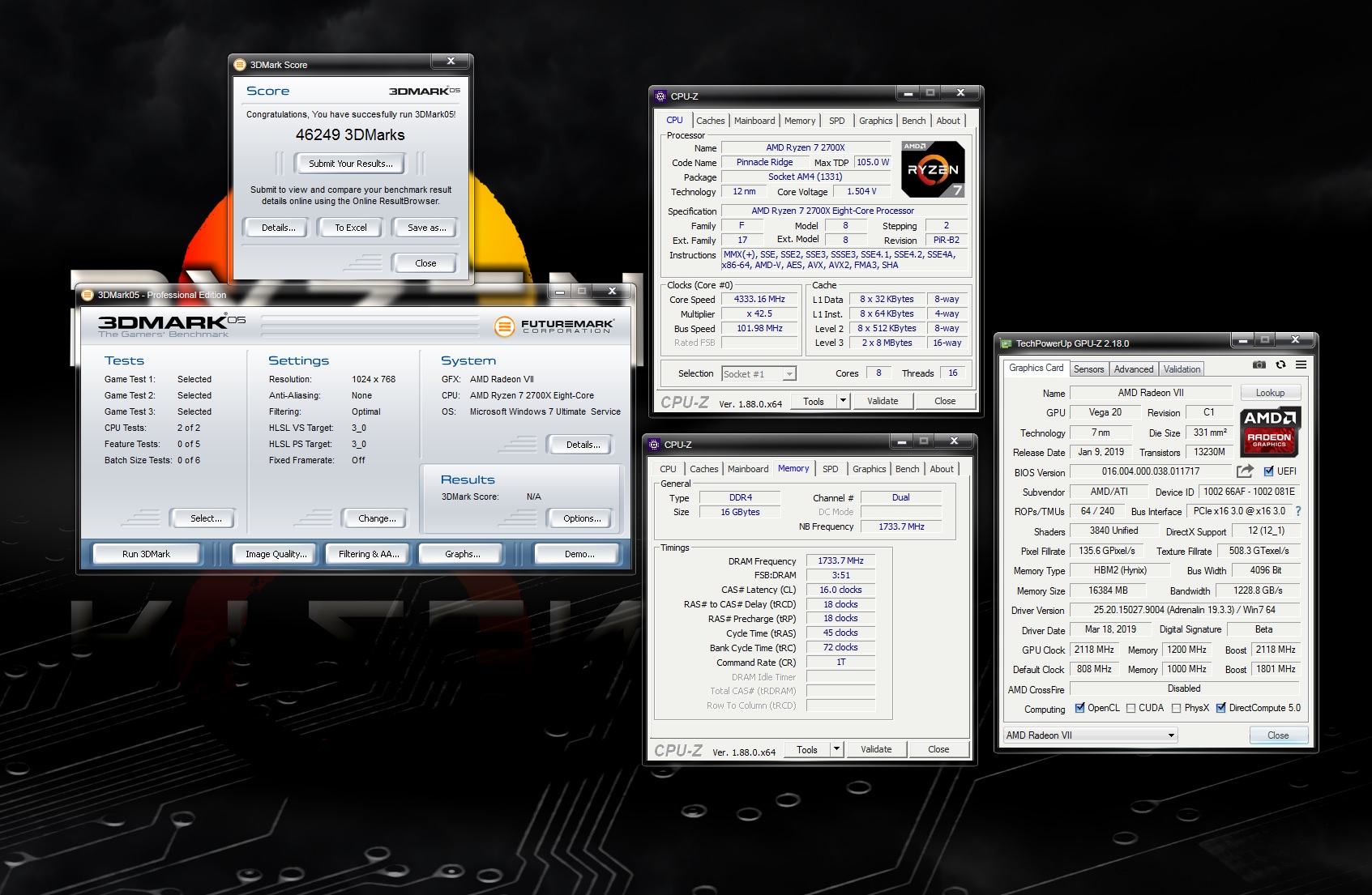Click the AMD Radeon Graphics logo in GPU-Z
Viewport: 1372px width, 895px height.
pyautogui.click(x=1270, y=433)
